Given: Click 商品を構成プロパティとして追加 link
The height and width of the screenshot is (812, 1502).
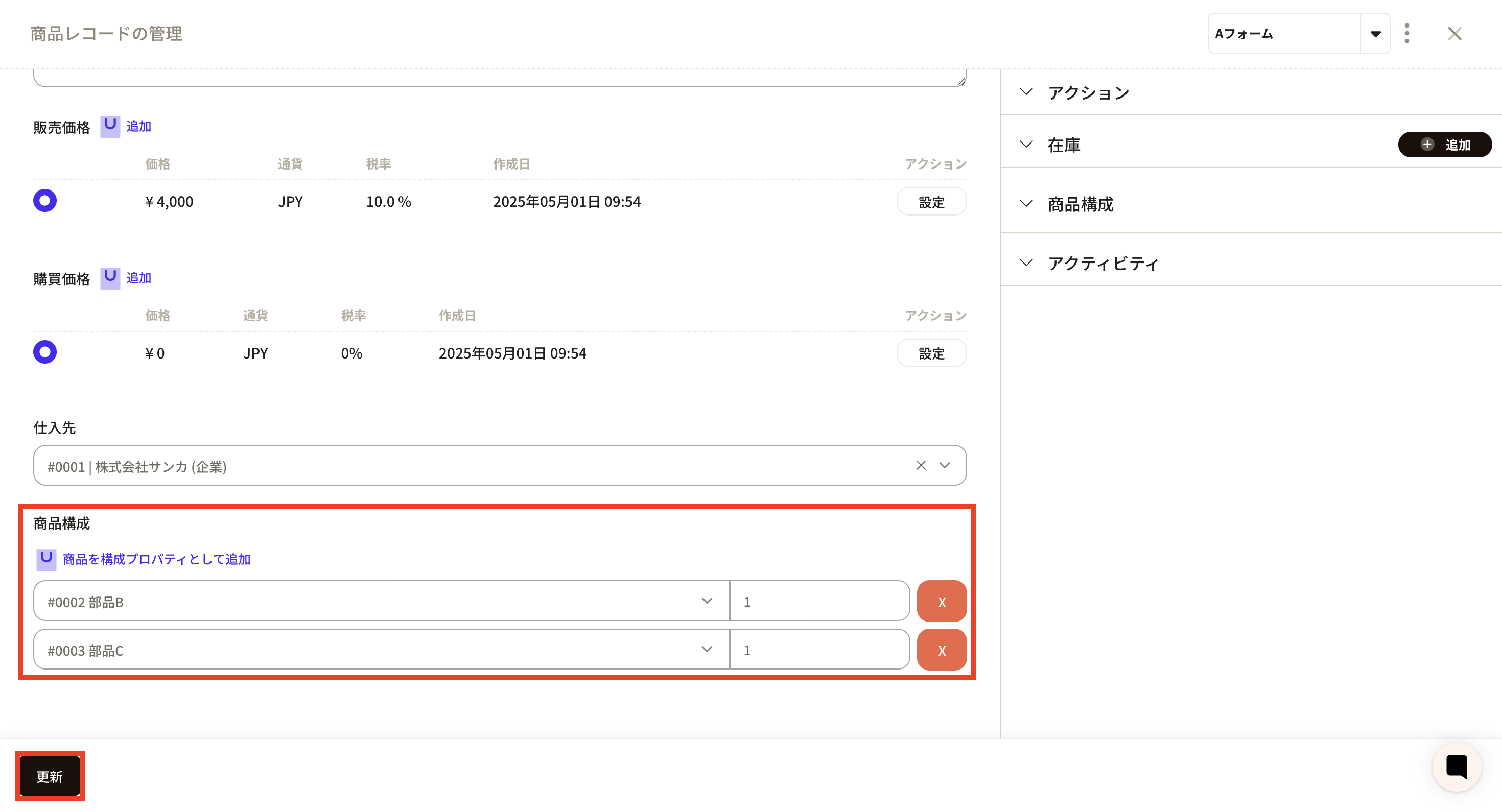Looking at the screenshot, I should [x=156, y=559].
